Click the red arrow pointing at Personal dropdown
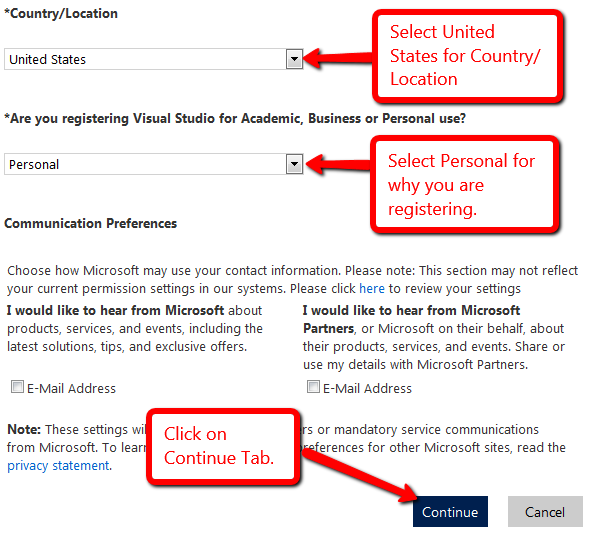 (x=338, y=164)
